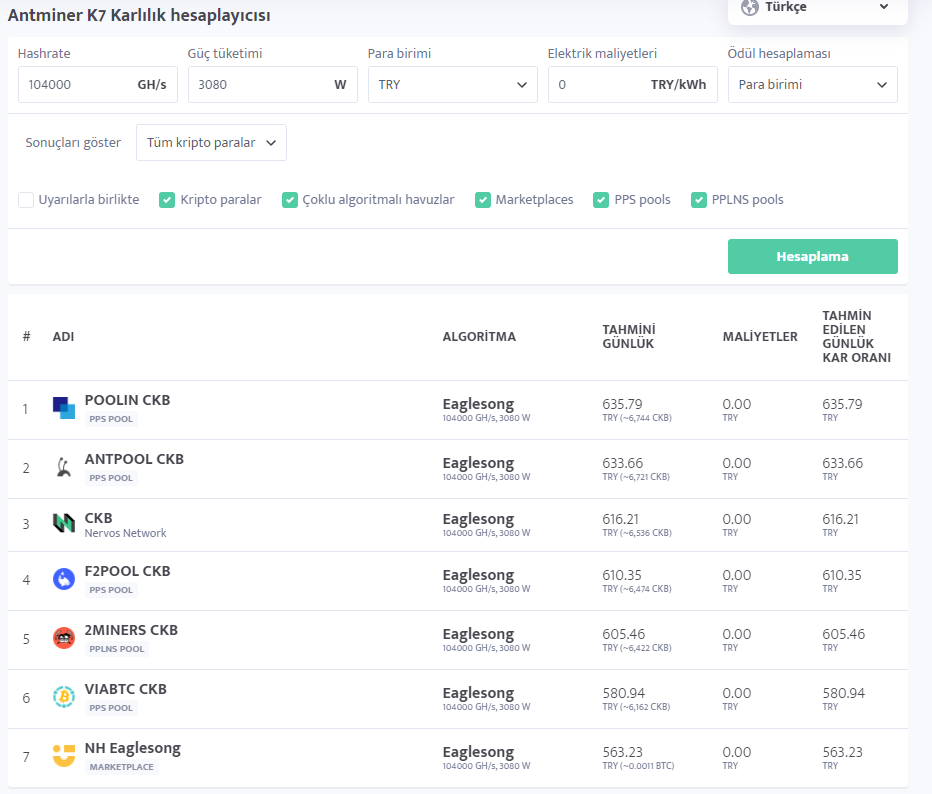The height and width of the screenshot is (794, 932).
Task: Click the F2Pool CKB logo icon
Action: coord(64,579)
